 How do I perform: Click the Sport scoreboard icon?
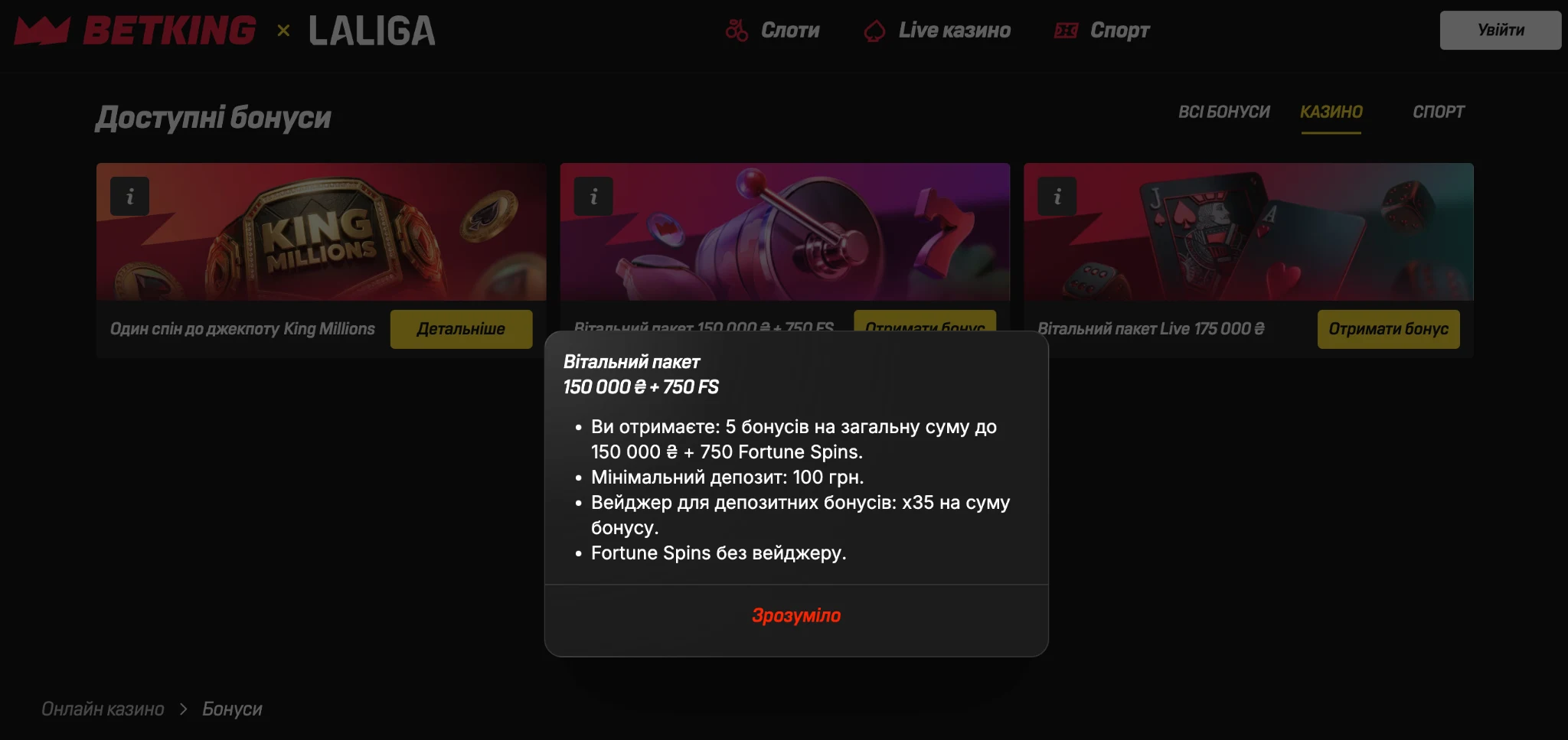[x=1066, y=31]
